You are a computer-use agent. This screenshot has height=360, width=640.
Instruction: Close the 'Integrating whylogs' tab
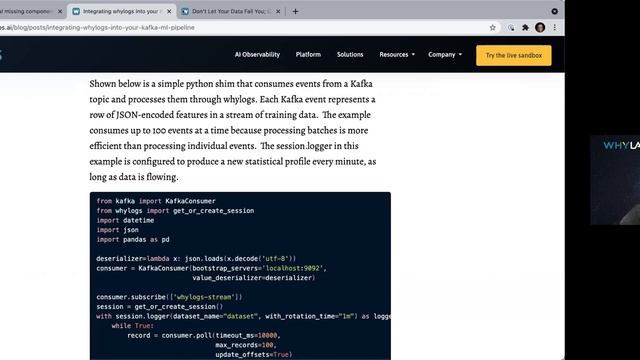(169, 11)
